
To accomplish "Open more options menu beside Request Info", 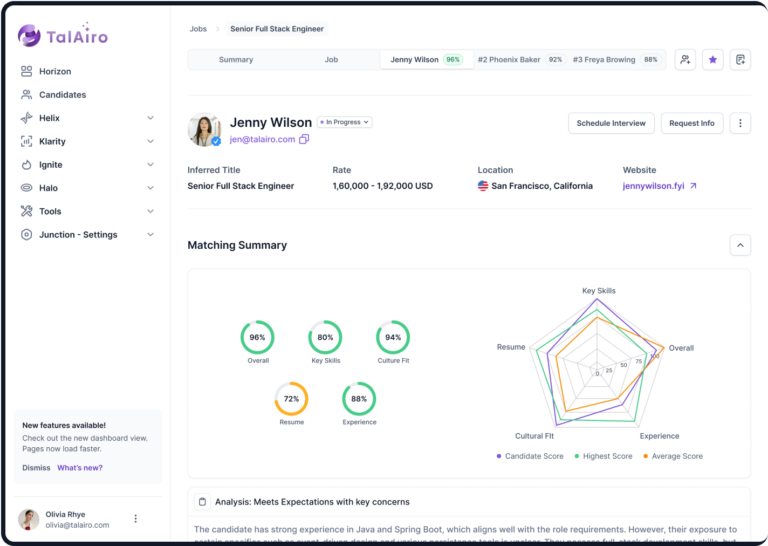I will pos(740,123).
